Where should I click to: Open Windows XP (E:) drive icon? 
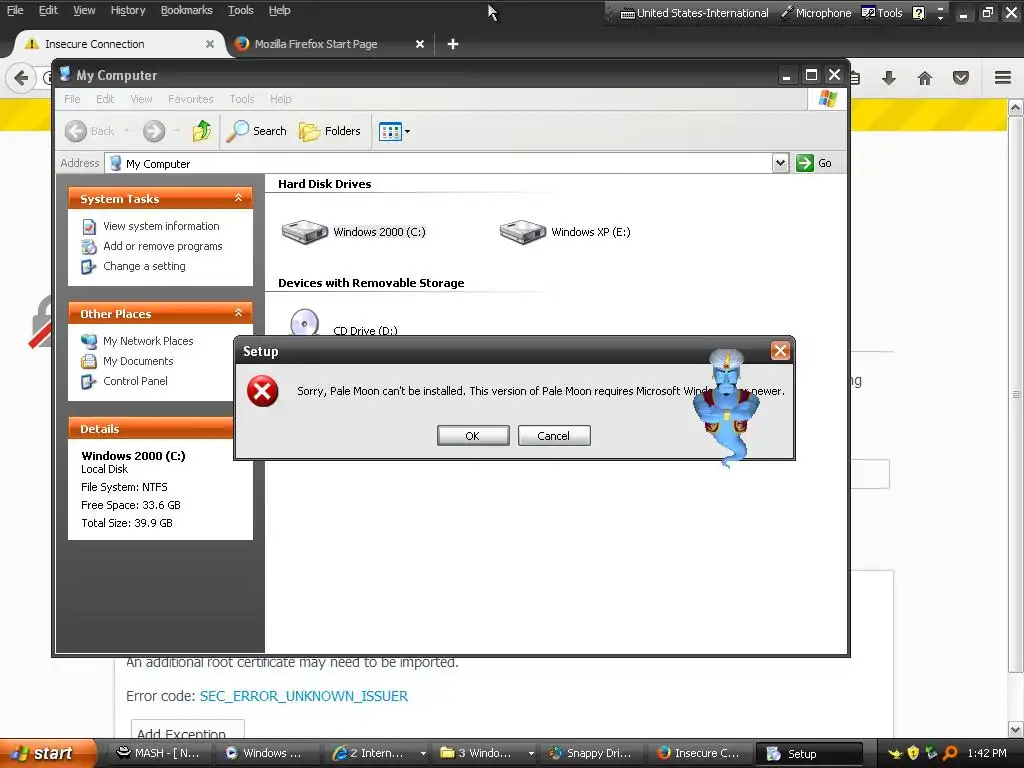(x=522, y=232)
